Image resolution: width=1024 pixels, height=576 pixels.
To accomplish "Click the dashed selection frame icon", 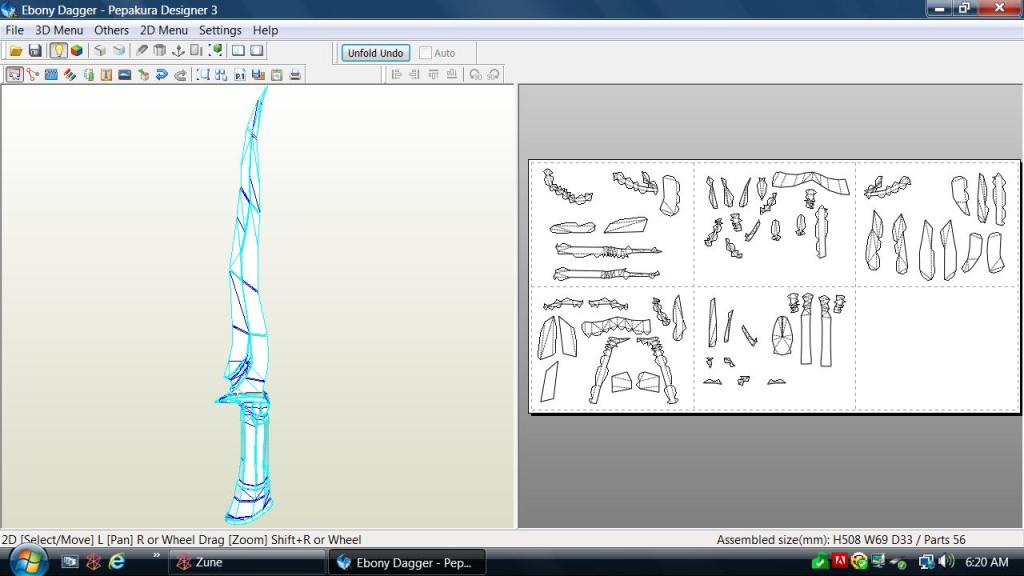I will [203, 74].
